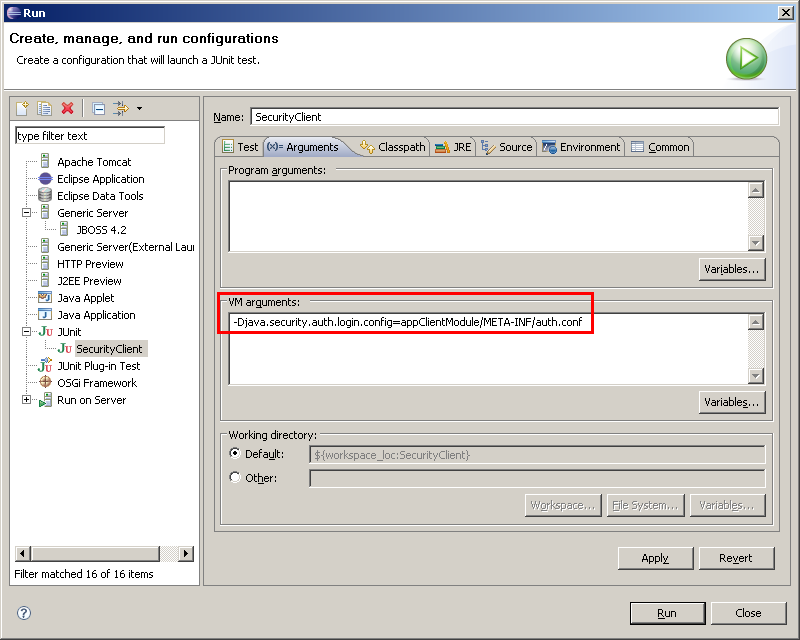The image size is (800, 640).
Task: Click tree horizontal scrollbar right arrow
Action: pos(186,553)
